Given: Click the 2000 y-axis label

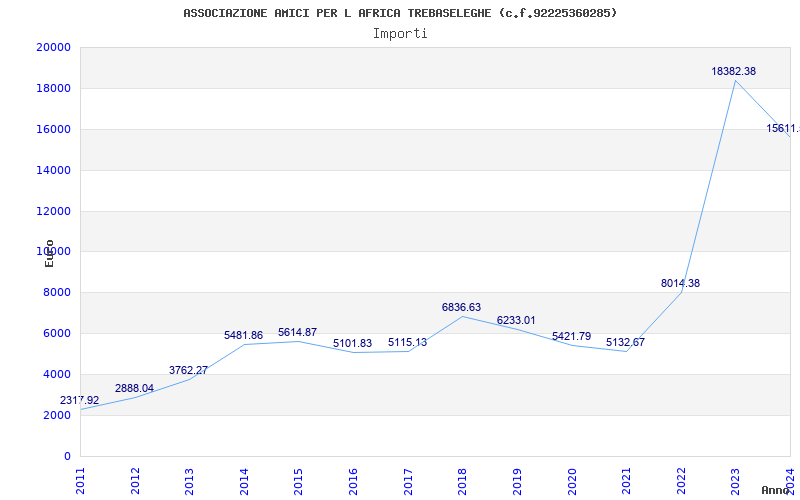Looking at the screenshot, I should (x=57, y=415).
